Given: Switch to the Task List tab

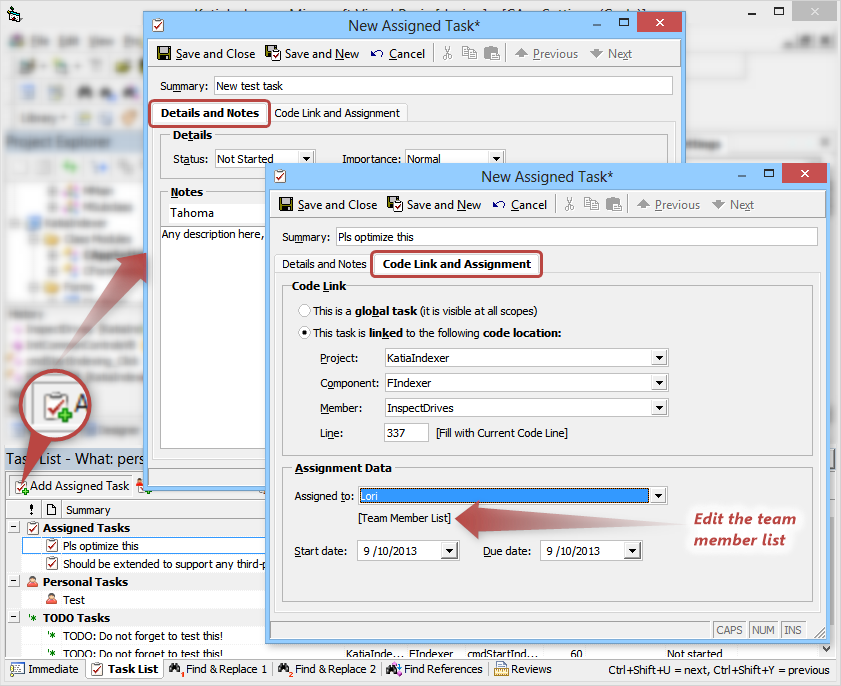Looking at the screenshot, I should pyautogui.click(x=124, y=669).
